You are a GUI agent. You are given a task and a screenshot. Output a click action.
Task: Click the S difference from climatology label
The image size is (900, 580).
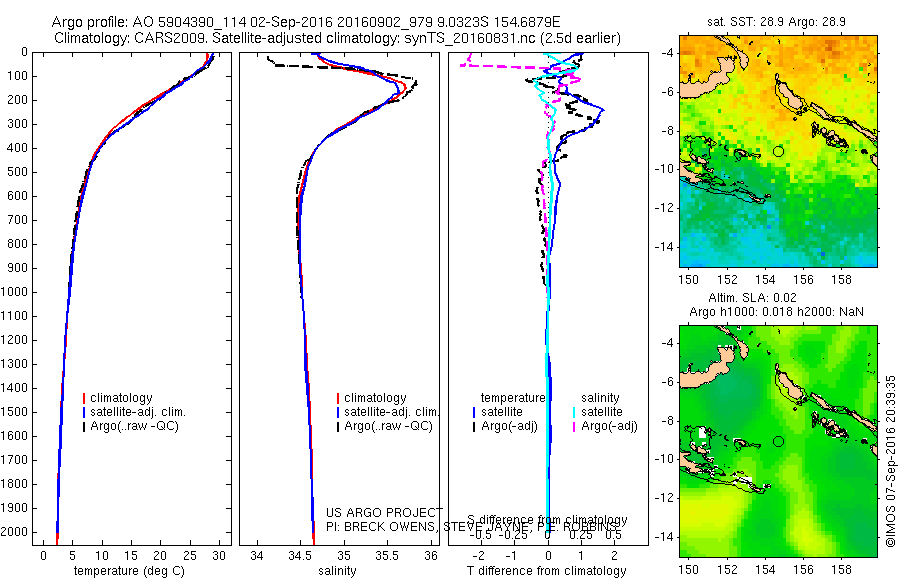547,520
